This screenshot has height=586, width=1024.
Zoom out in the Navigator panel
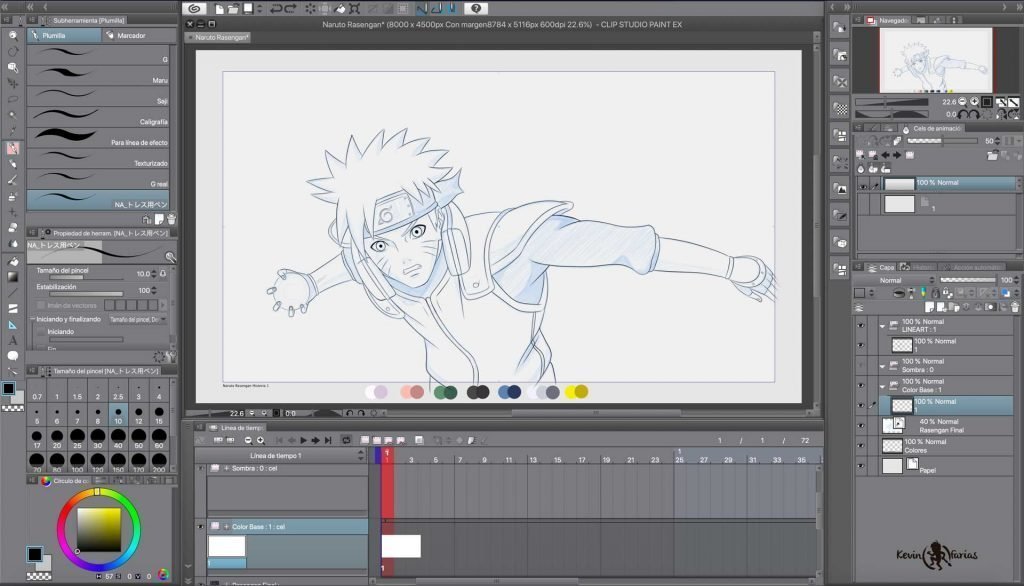click(963, 102)
